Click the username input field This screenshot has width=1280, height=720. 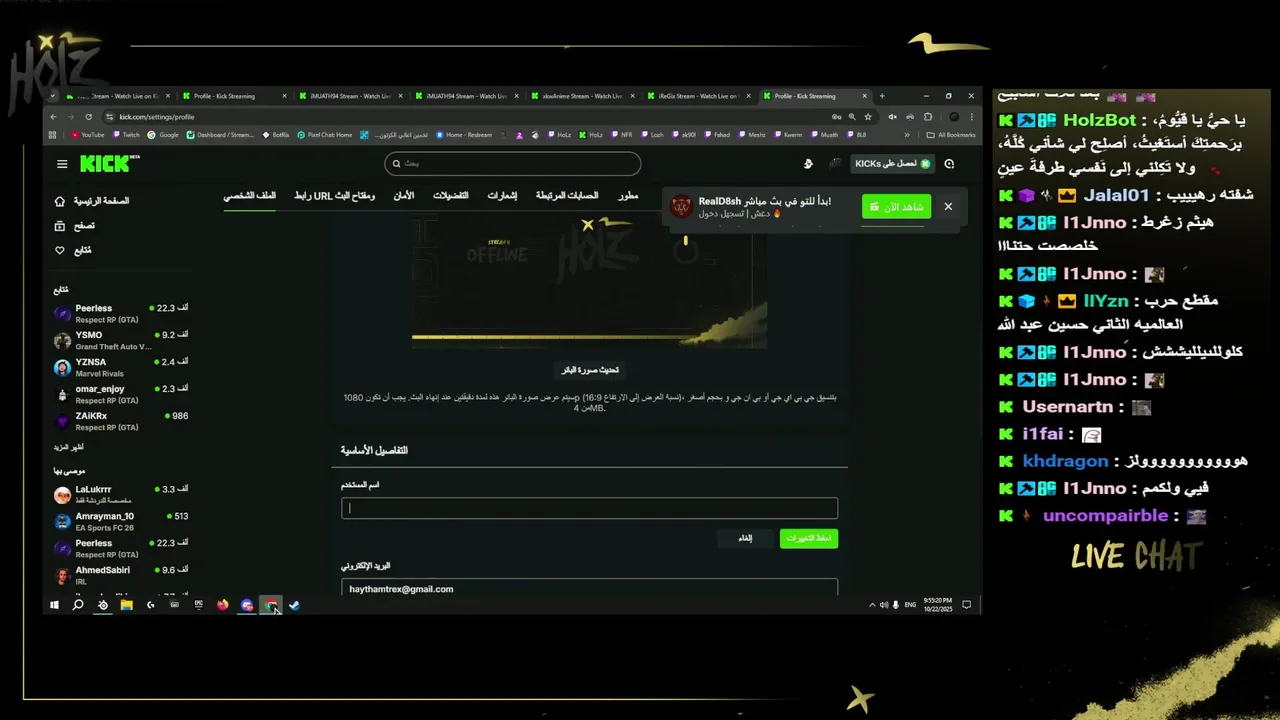click(589, 508)
